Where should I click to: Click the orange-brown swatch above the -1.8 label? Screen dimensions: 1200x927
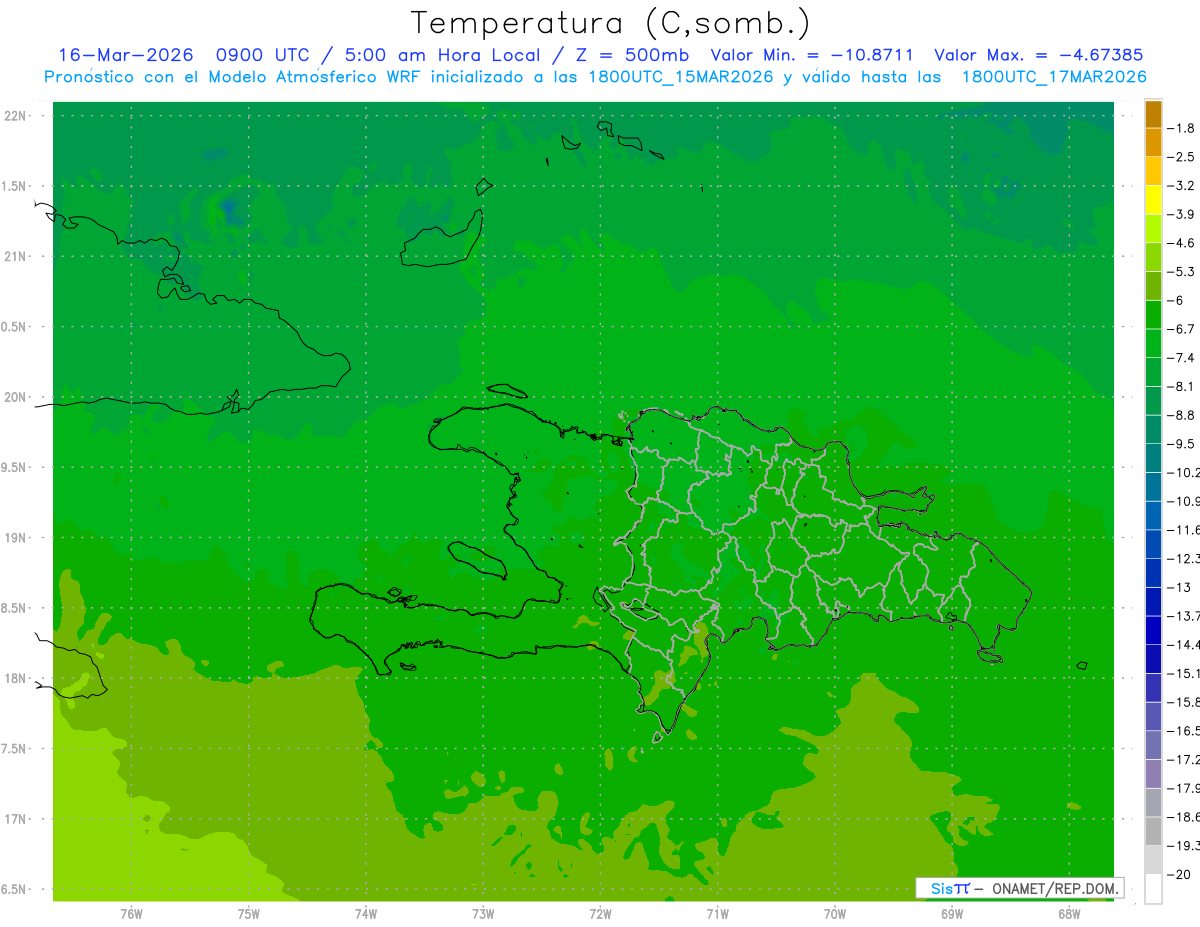click(1153, 114)
